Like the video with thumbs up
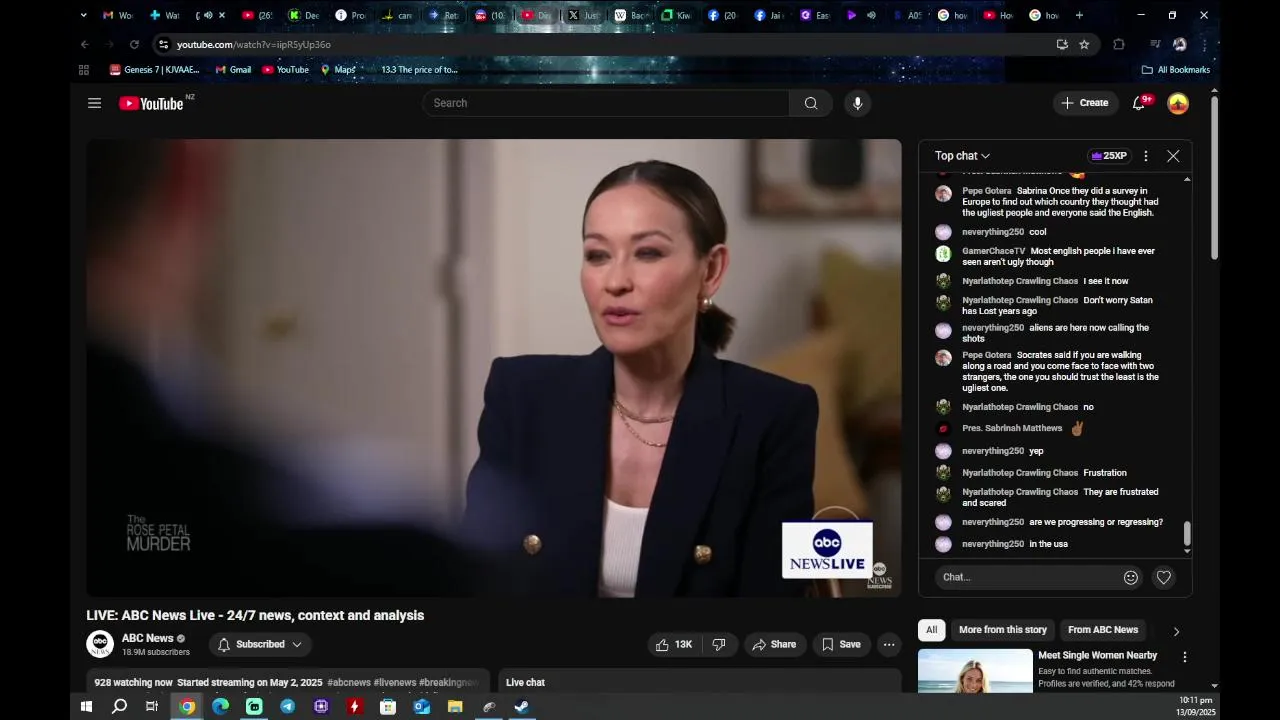This screenshot has width=1280, height=720. click(x=674, y=644)
